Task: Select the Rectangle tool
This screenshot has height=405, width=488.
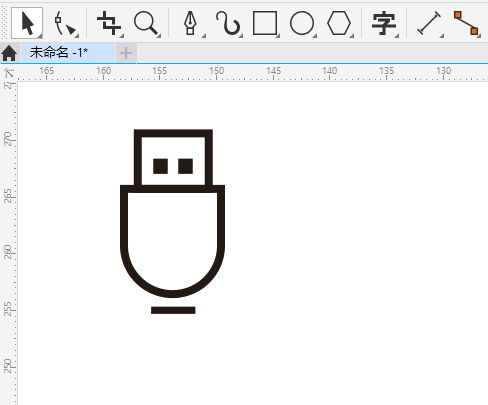Action: [265, 23]
